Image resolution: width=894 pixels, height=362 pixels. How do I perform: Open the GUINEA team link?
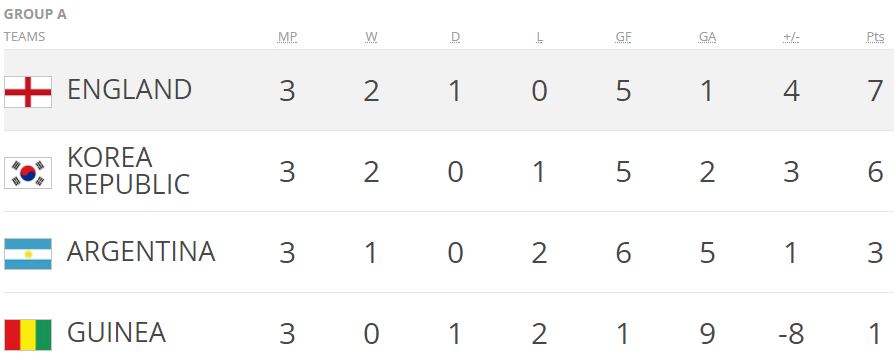tap(116, 333)
